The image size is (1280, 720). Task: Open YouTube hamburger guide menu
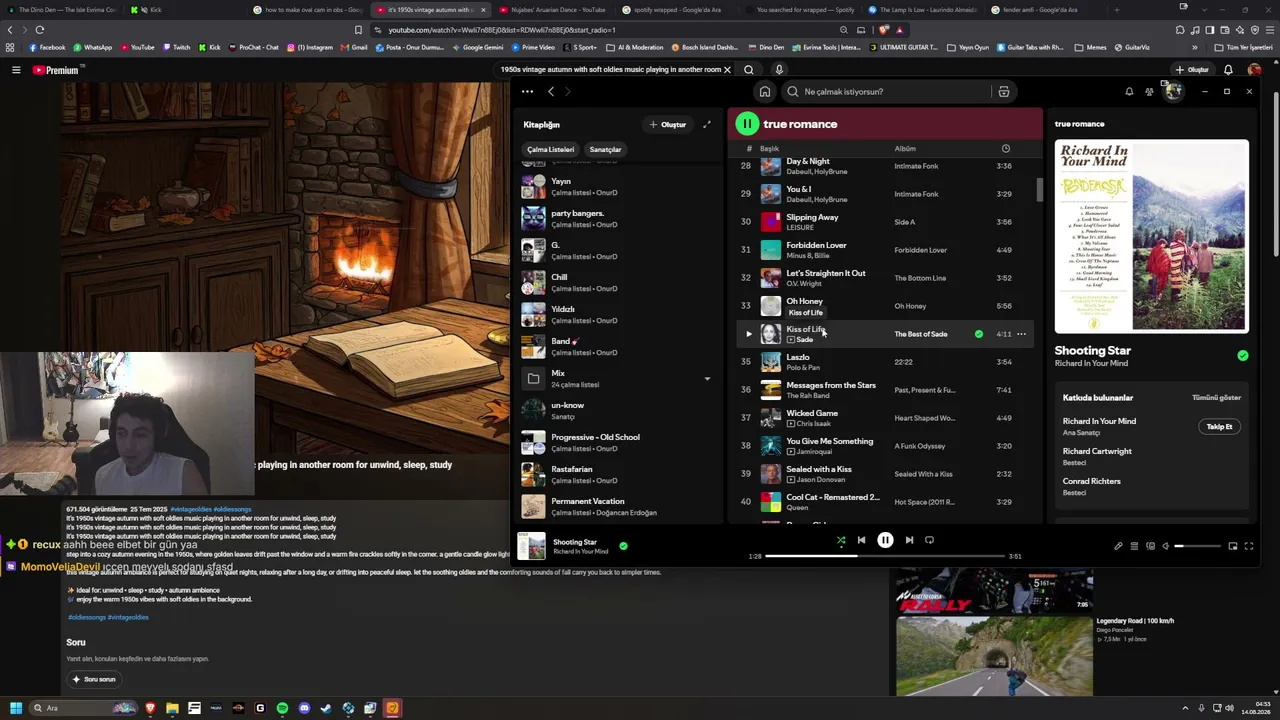click(16, 70)
